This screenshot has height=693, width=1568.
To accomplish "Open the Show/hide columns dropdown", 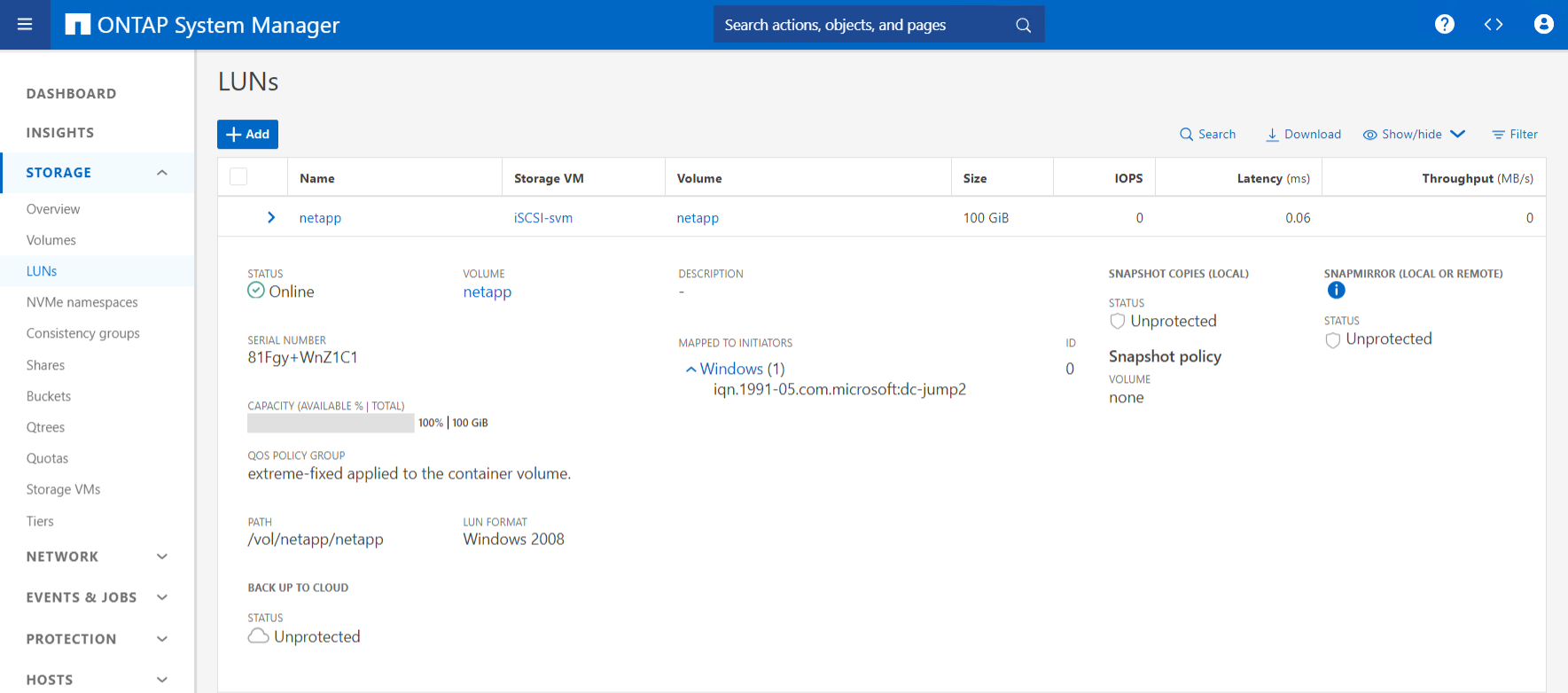I will [x=1414, y=134].
